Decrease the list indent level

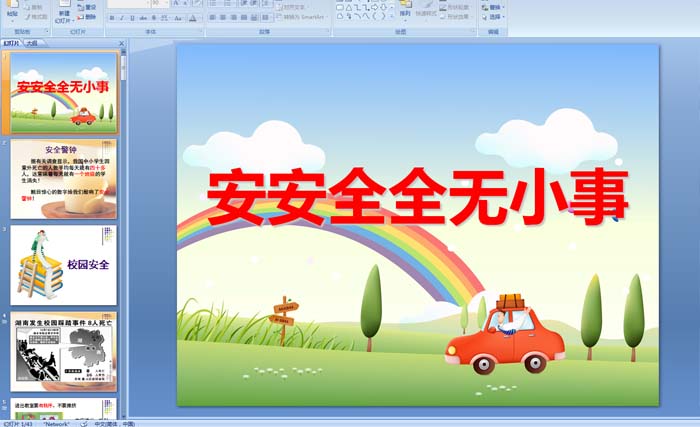(244, 3)
